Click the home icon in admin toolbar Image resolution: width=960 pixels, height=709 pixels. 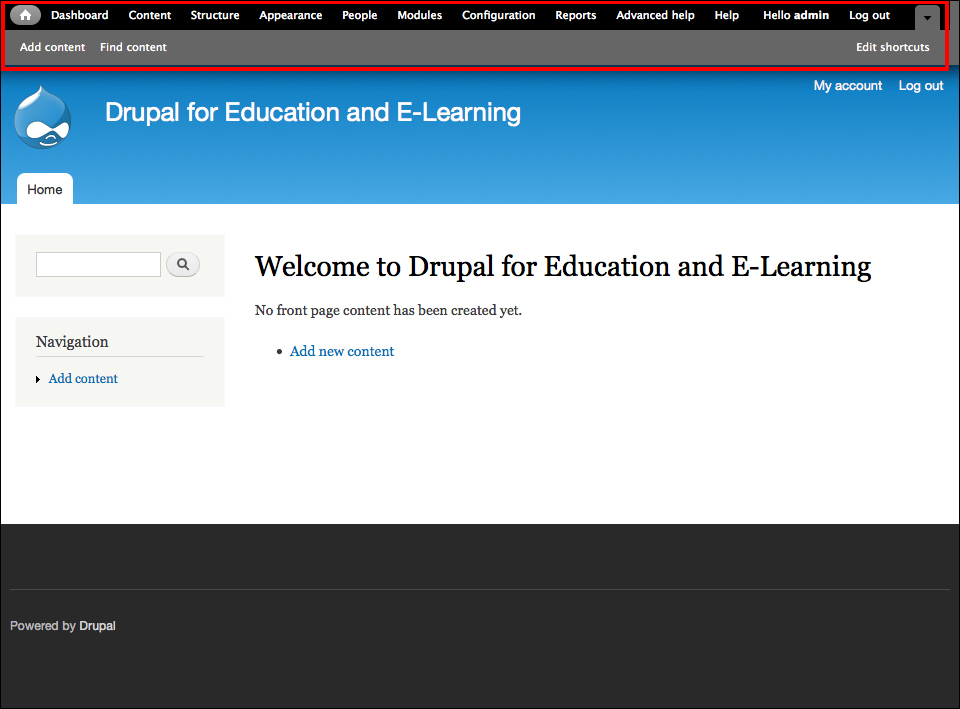[26, 15]
